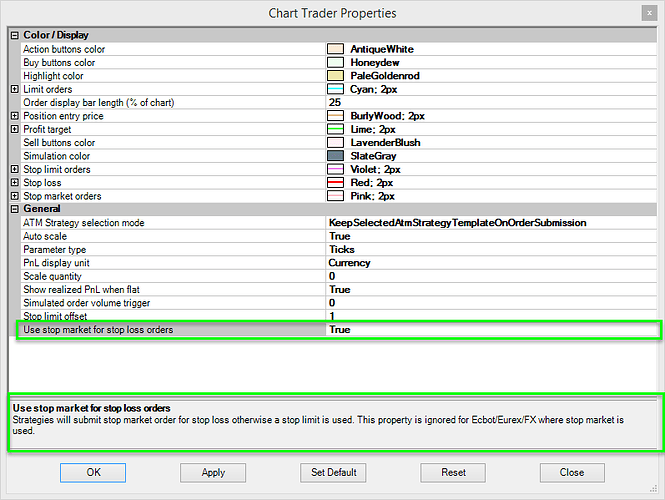Click the Highlight color PaleGoldenrod swatch
Viewport: 665px width, 500px height.
pyautogui.click(x=335, y=76)
